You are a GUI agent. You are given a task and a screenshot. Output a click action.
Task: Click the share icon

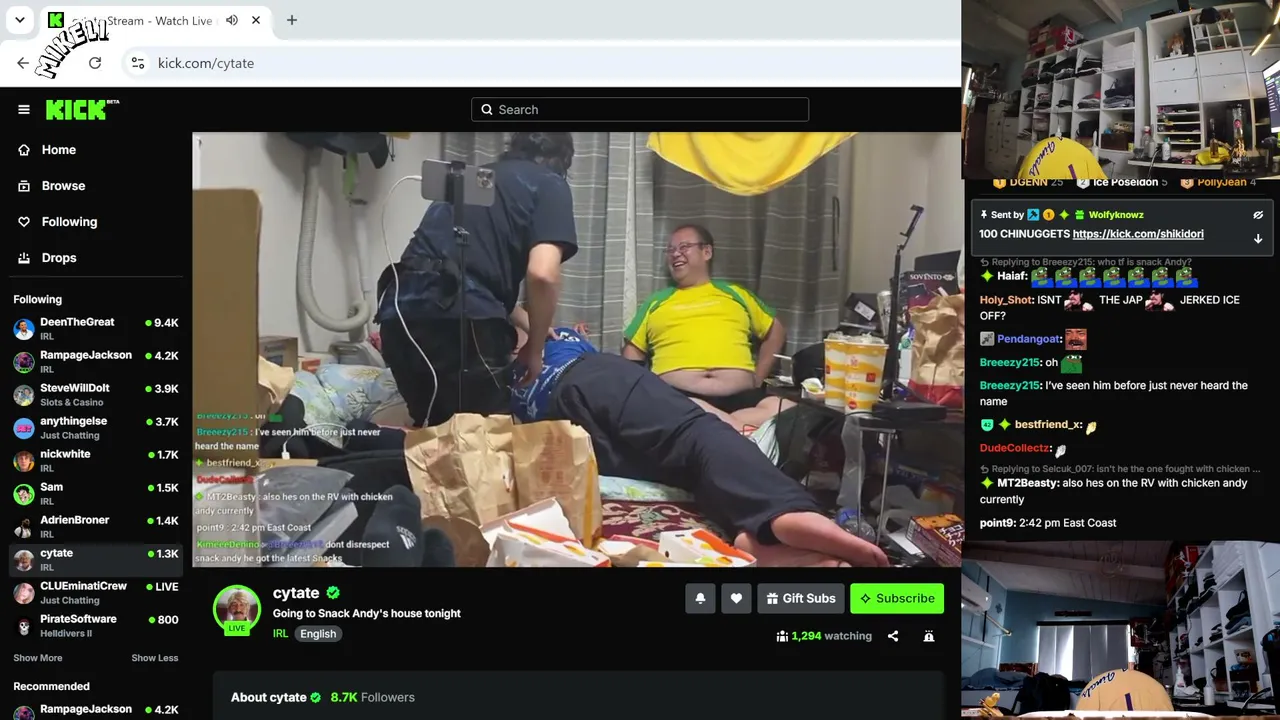click(893, 636)
